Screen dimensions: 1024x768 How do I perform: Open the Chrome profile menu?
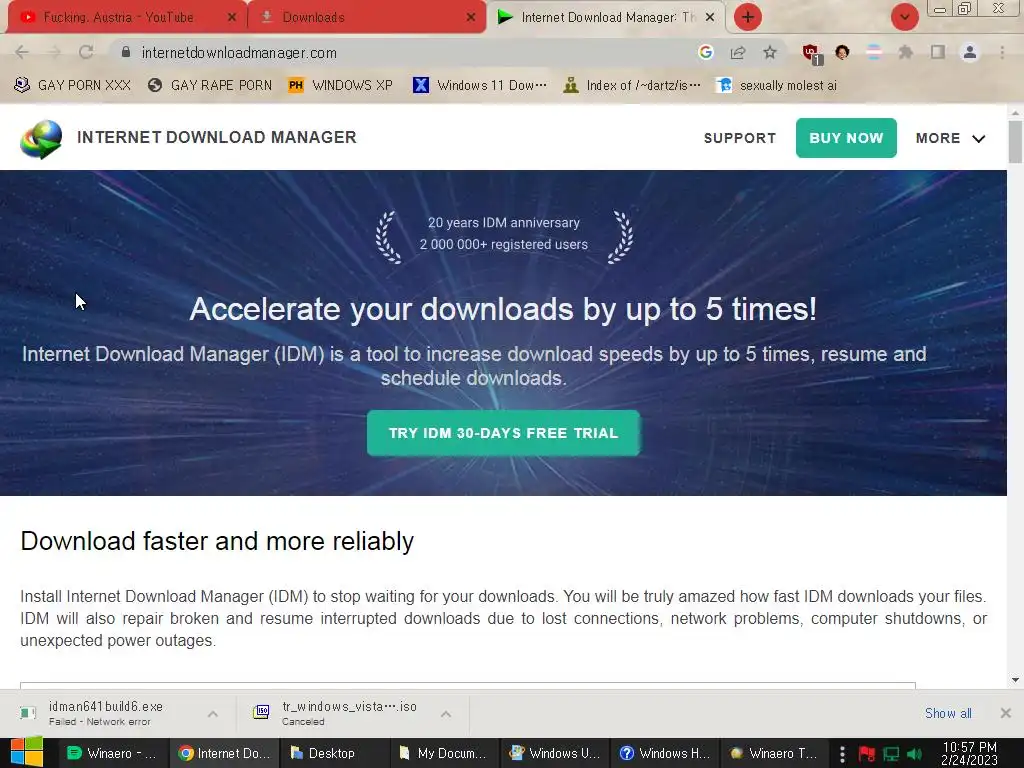970,52
